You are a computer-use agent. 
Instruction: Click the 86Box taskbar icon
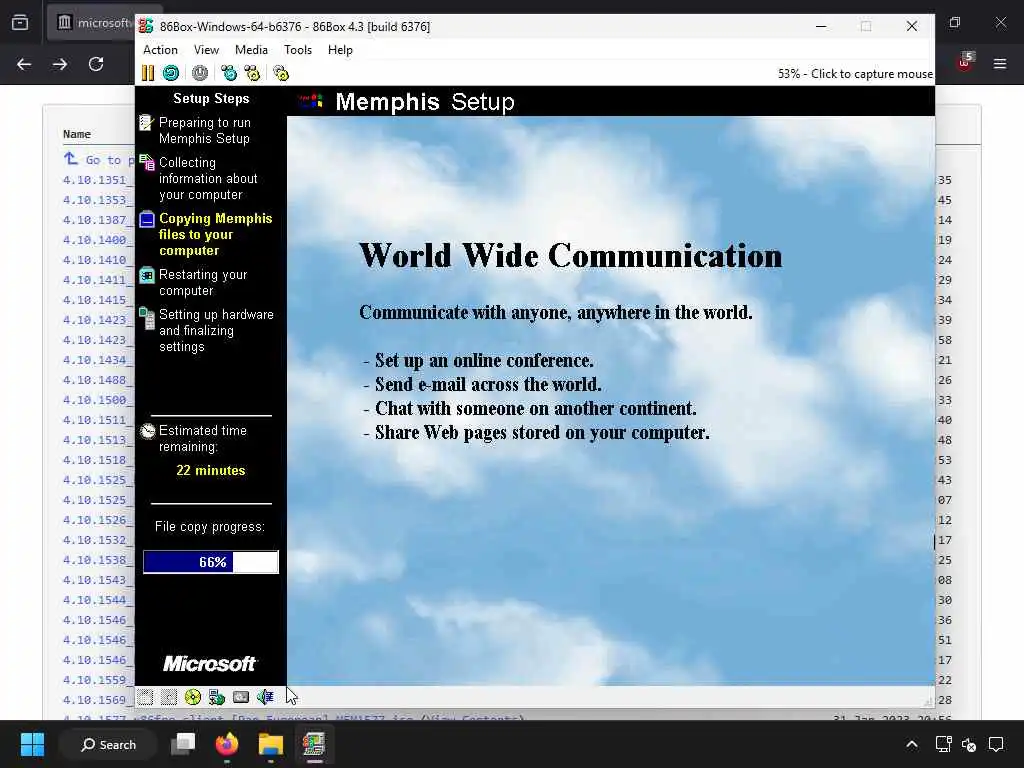(314, 744)
